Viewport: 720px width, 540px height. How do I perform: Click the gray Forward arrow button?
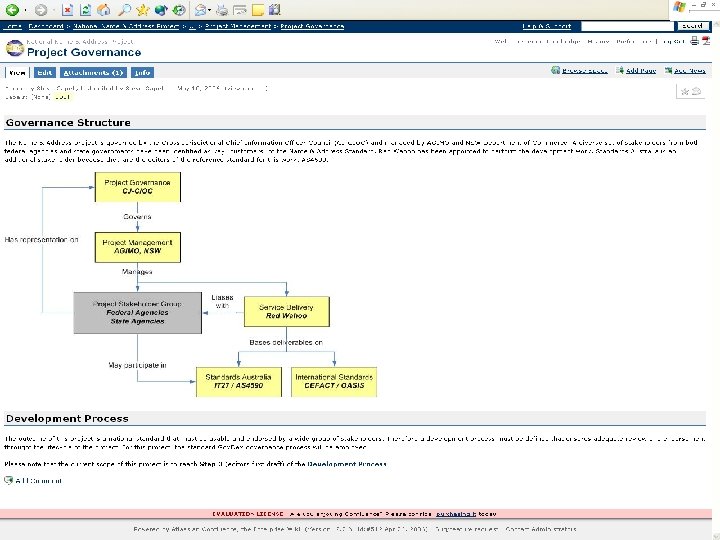(x=41, y=10)
